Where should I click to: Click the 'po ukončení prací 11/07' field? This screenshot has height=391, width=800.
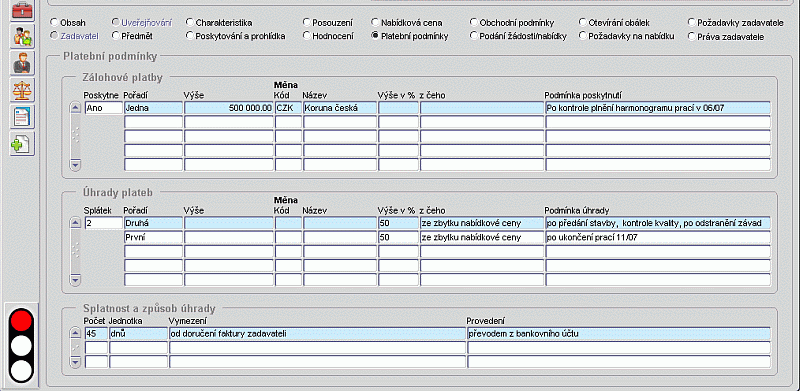658,237
